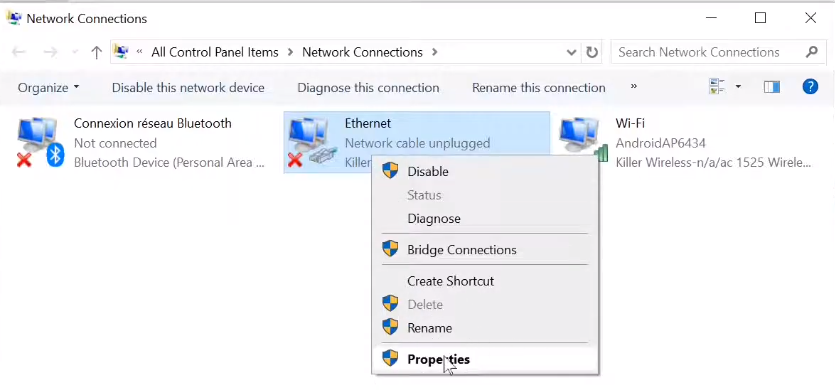Refresh the Network Connections view
Image resolution: width=835 pixels, height=390 pixels.
point(592,52)
